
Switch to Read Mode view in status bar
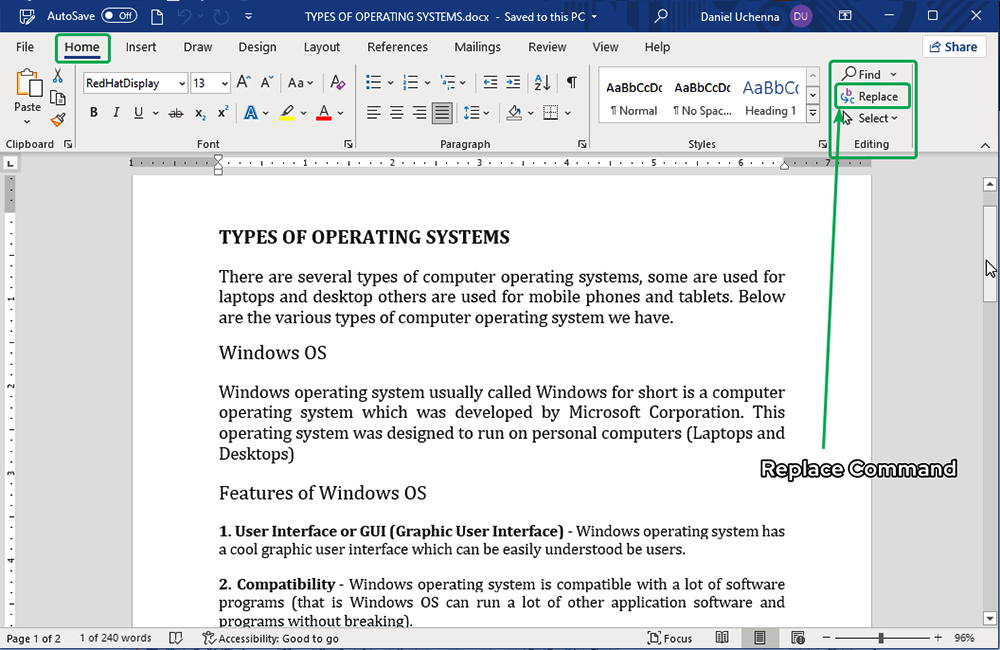click(722, 638)
